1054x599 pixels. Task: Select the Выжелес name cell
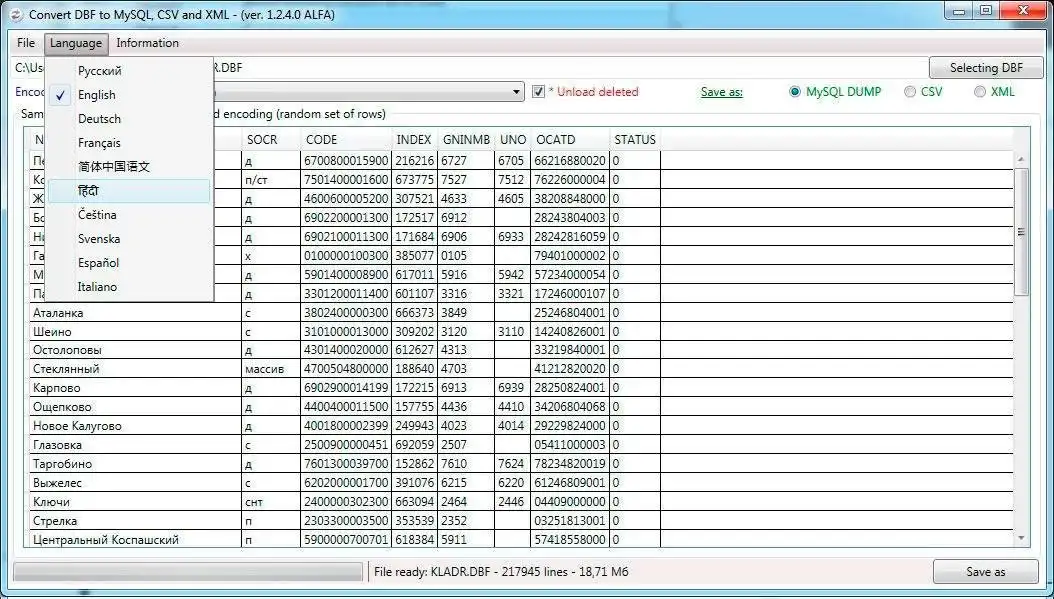(135, 483)
